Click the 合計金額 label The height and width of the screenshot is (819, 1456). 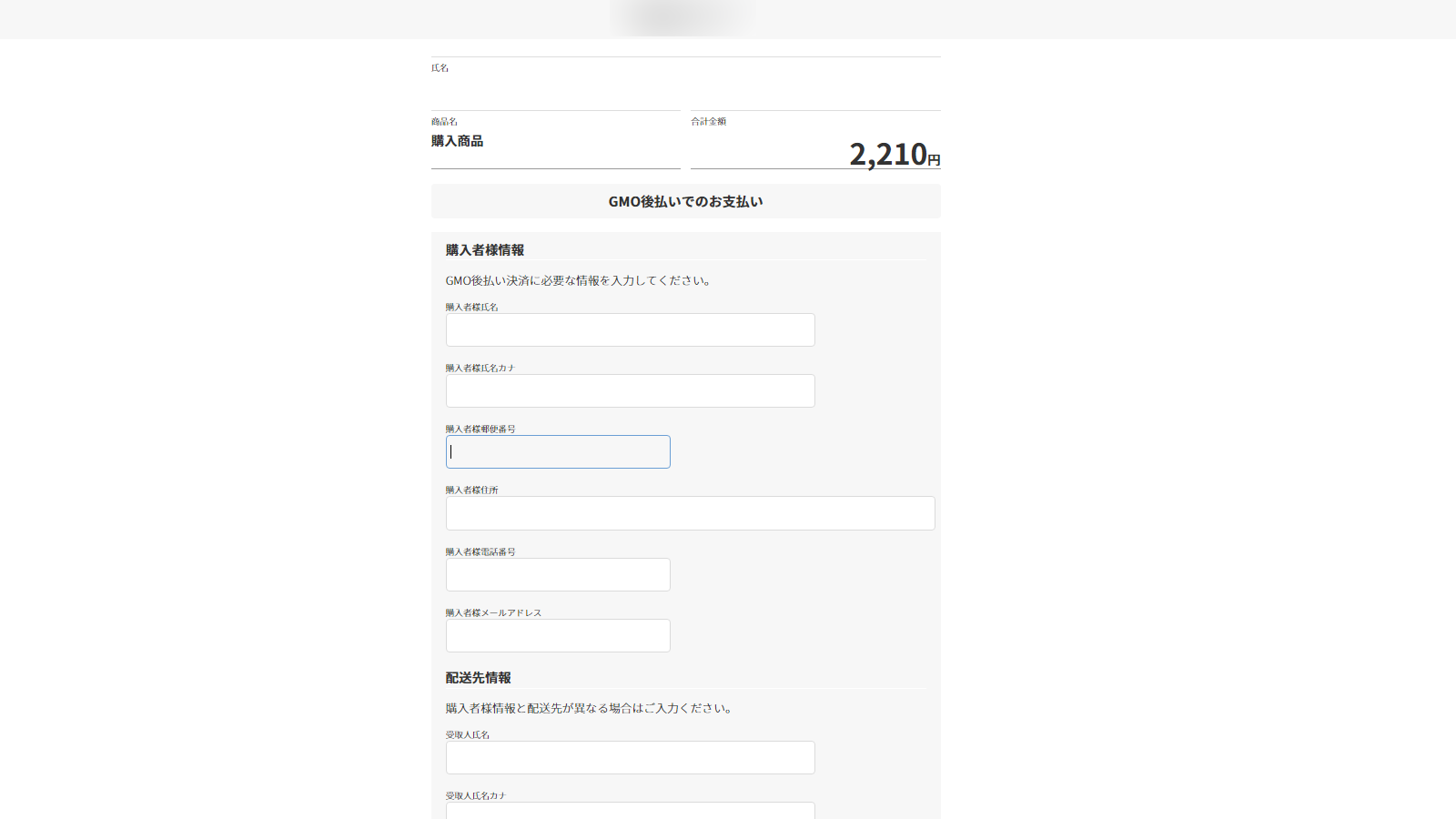coord(708,121)
